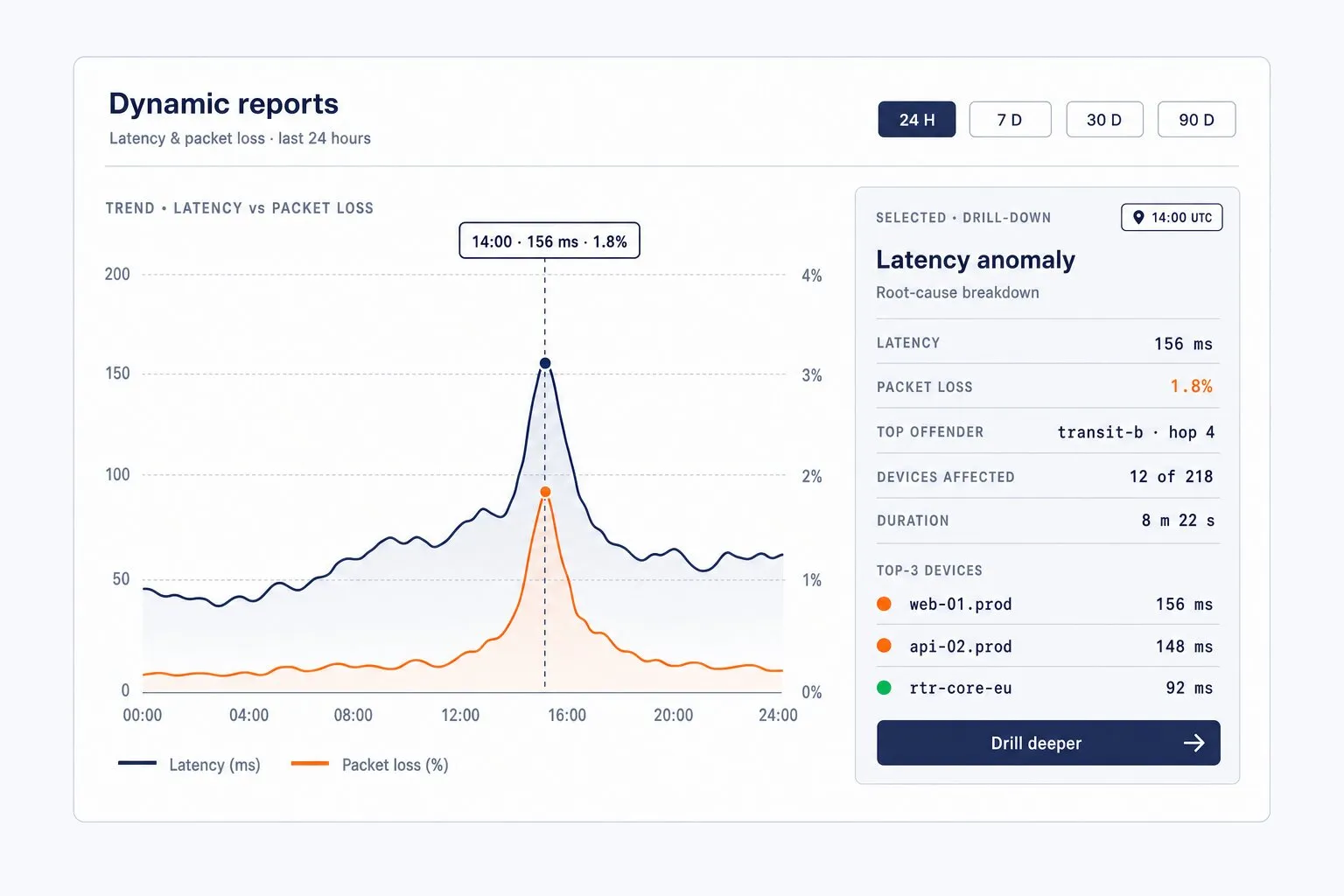The image size is (1344, 896).
Task: Click the LATENCY row 156 ms value
Action: pyautogui.click(x=1183, y=344)
